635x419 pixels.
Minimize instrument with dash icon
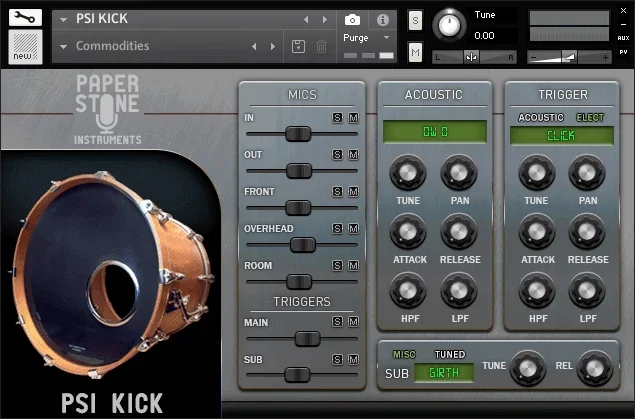coord(624,25)
